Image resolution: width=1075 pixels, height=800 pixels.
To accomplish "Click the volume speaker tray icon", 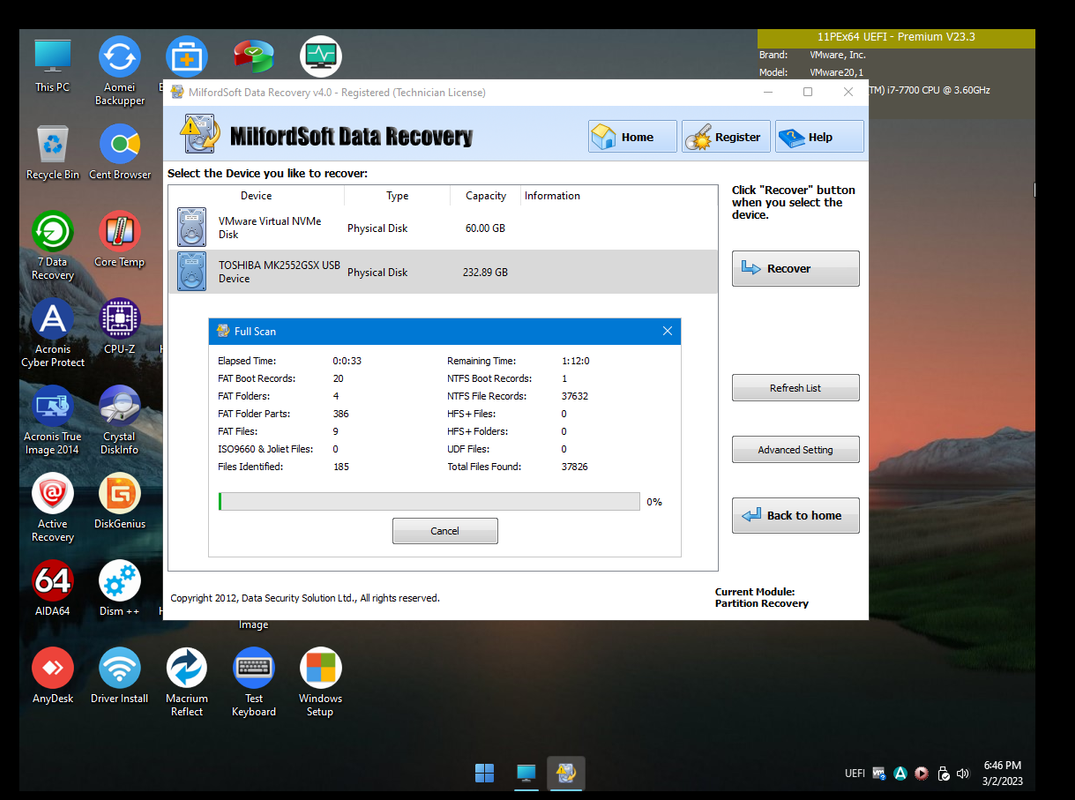I will [963, 773].
